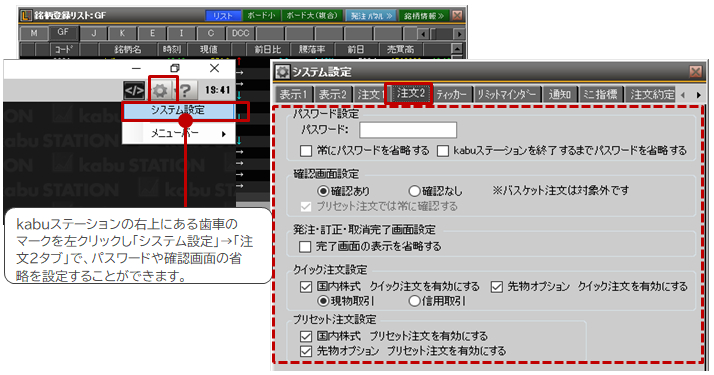Select the K list tab
This screenshot has height=375, width=714.
(122, 33)
